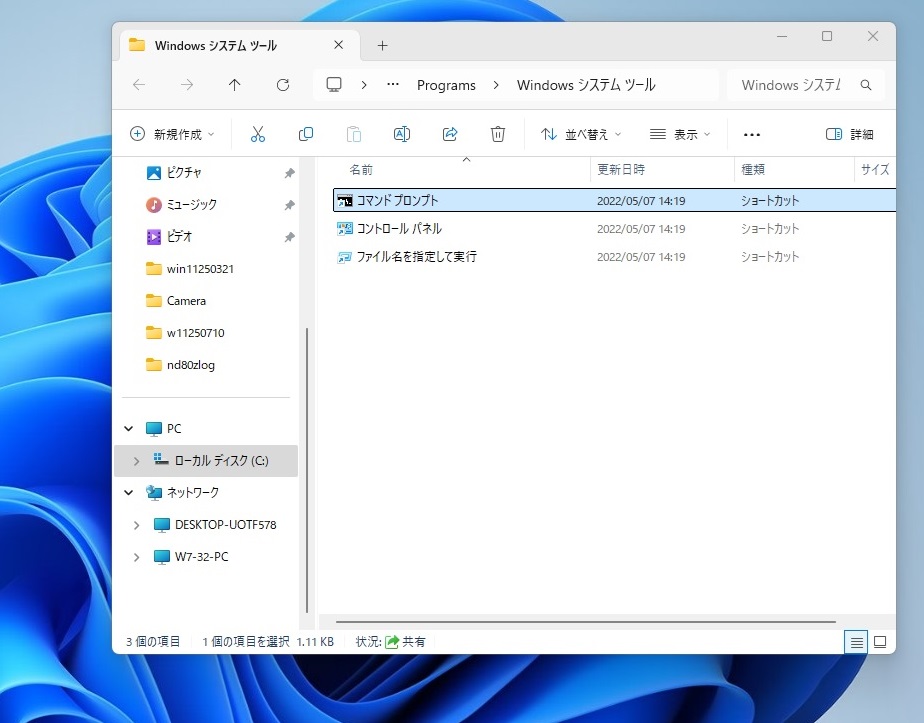Refresh the current folder view
The height and width of the screenshot is (723, 924).
pos(283,85)
